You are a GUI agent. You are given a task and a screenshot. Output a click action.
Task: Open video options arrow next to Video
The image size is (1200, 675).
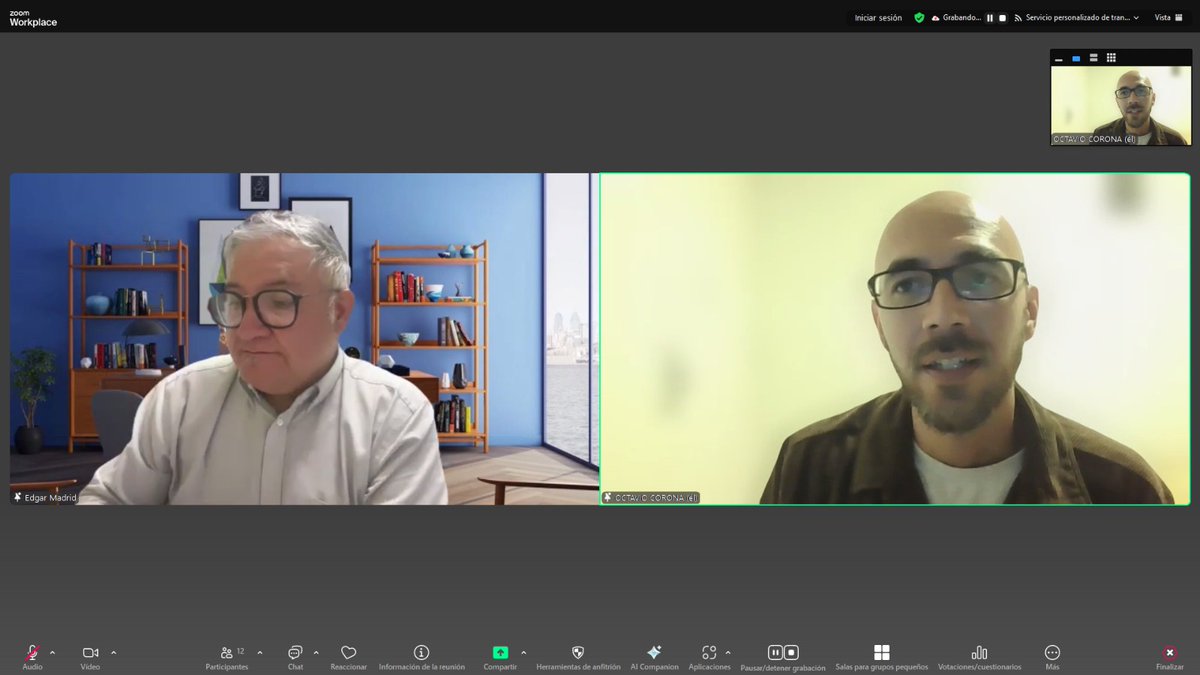click(x=113, y=652)
